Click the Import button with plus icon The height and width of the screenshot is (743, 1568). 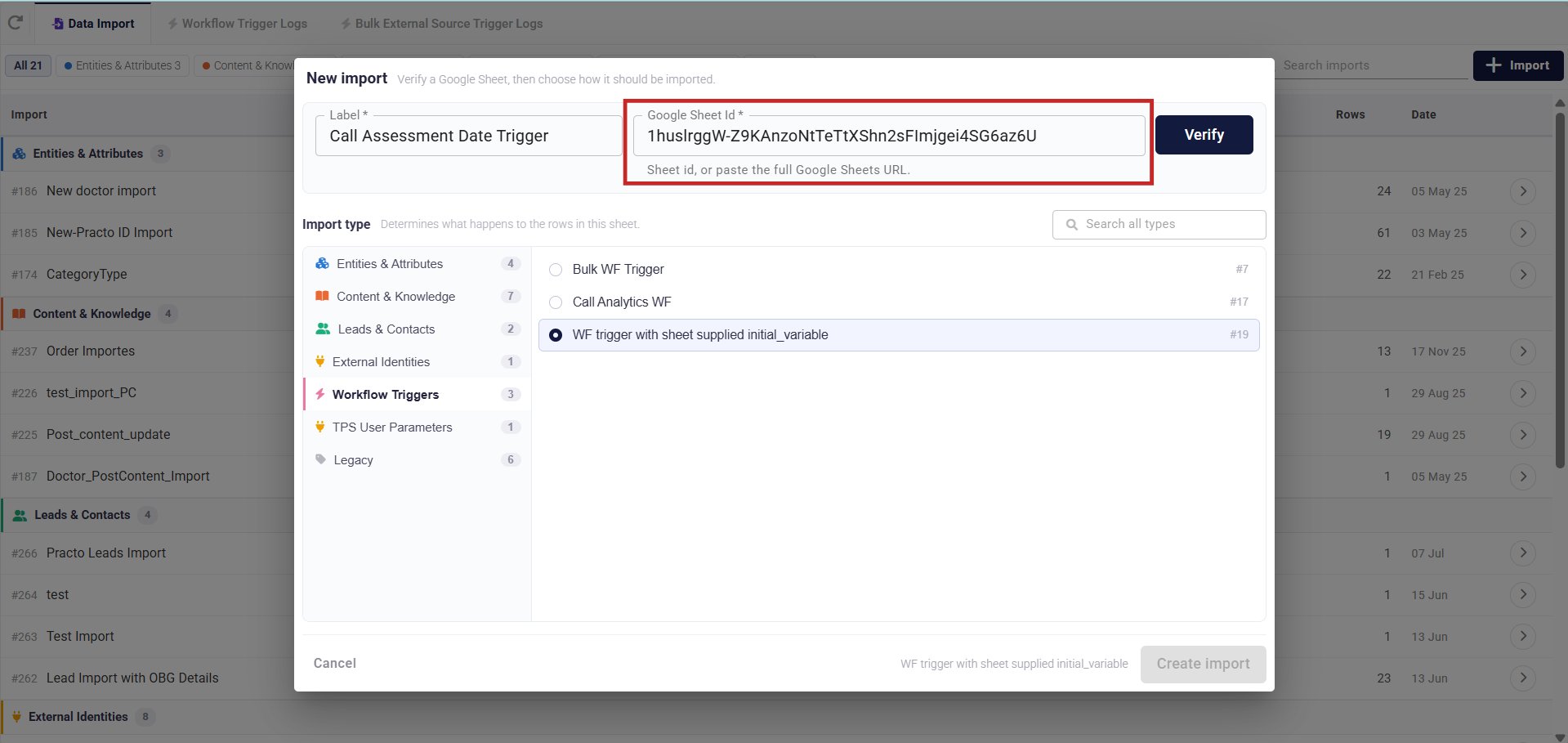point(1517,65)
